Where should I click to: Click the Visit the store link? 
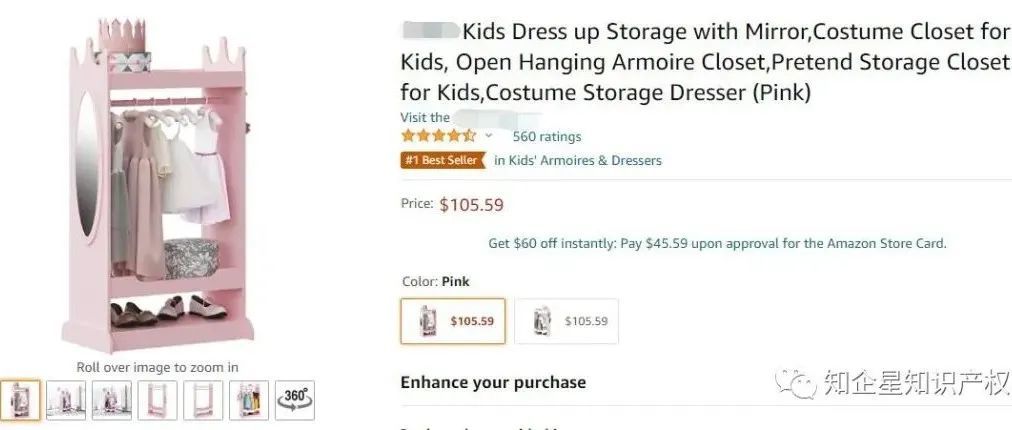click(x=425, y=118)
